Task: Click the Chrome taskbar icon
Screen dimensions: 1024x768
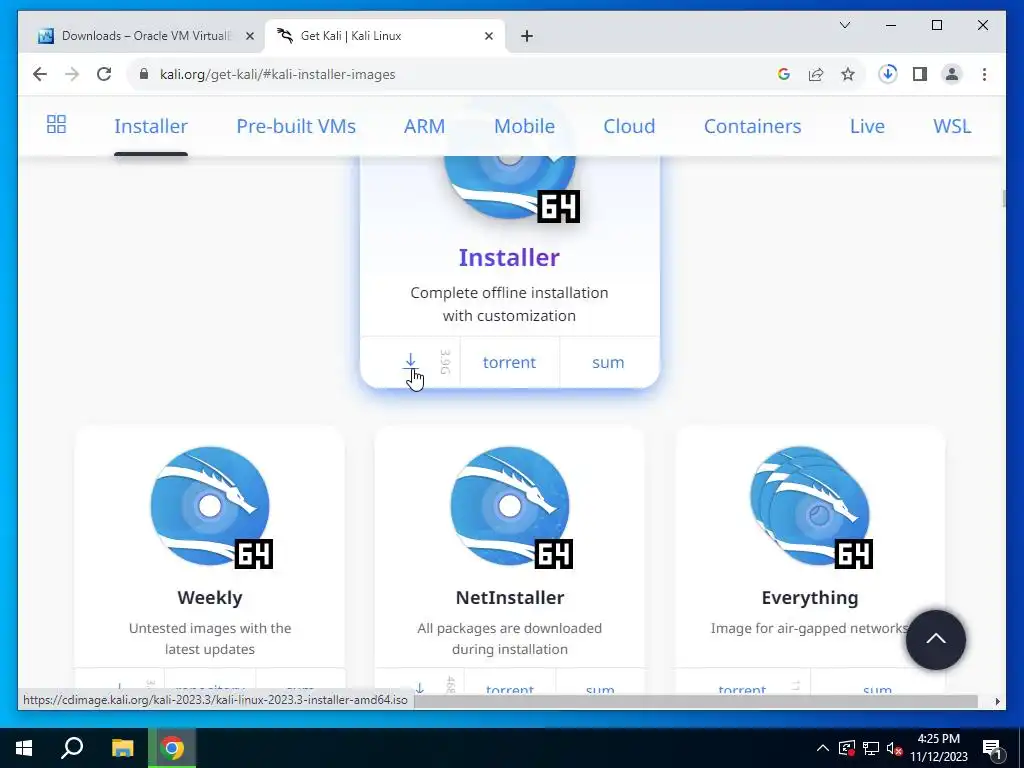Action: tap(172, 748)
